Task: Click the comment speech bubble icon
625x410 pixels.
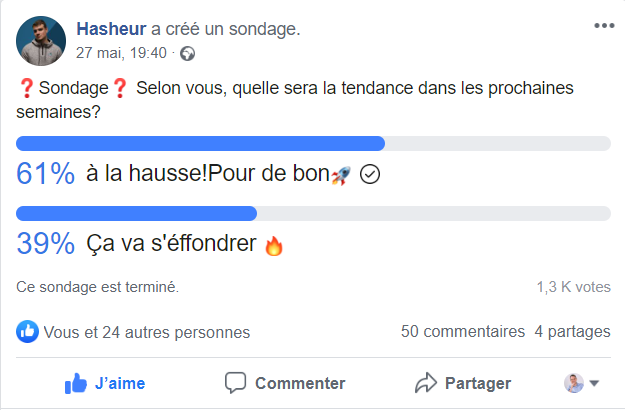Action: tap(236, 383)
